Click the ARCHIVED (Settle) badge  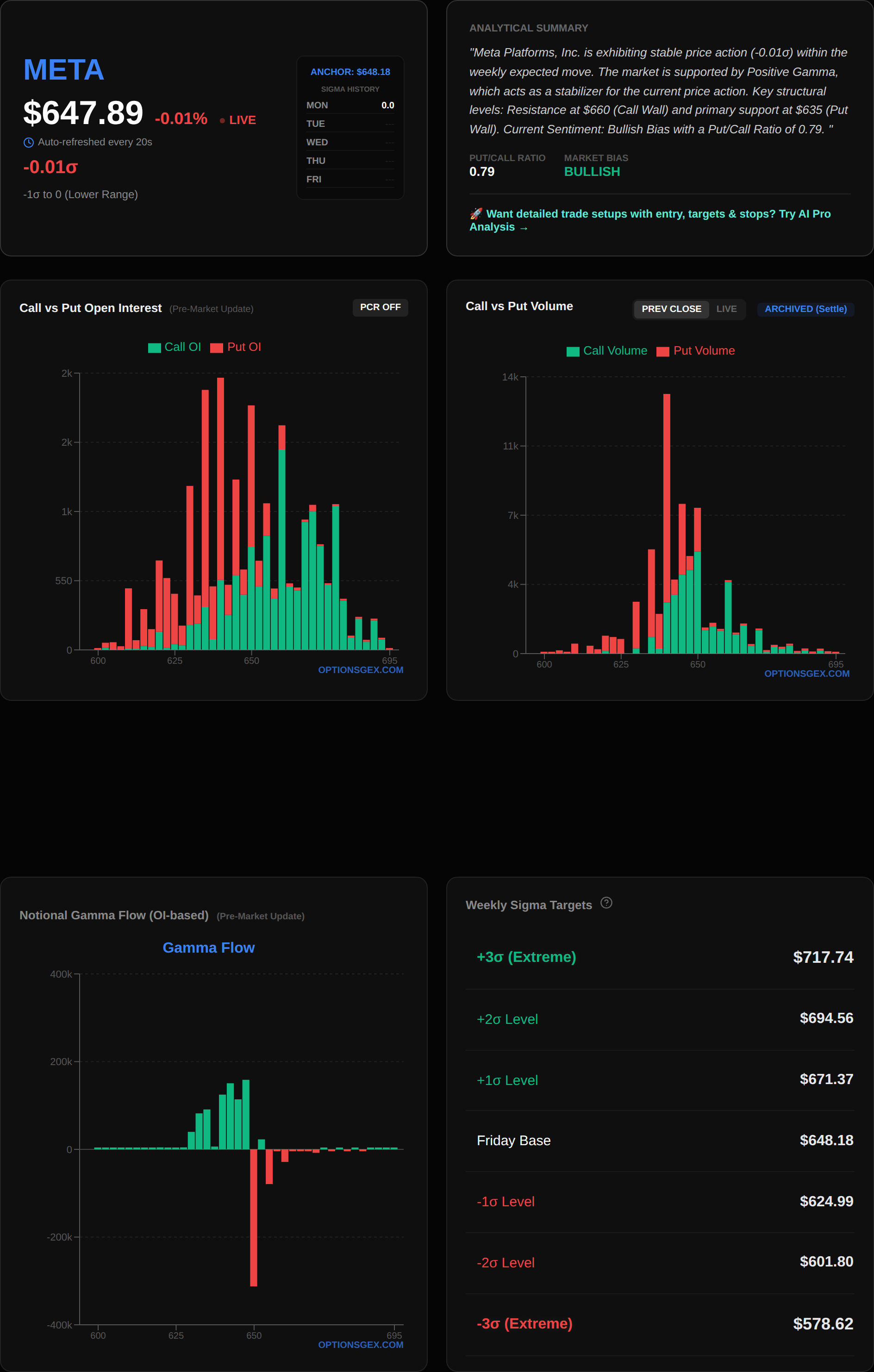click(805, 309)
